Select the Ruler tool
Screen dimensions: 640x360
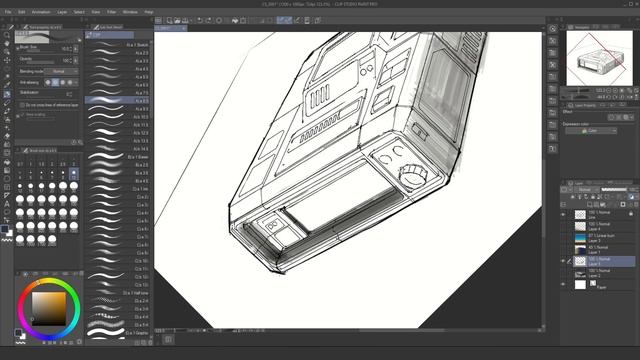(x=7, y=195)
